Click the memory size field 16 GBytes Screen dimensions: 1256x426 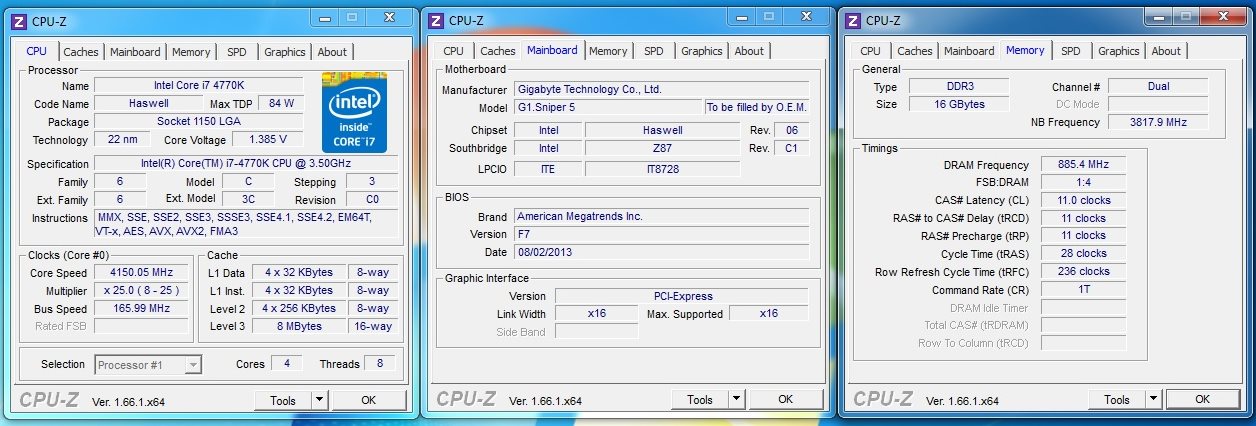[959, 104]
